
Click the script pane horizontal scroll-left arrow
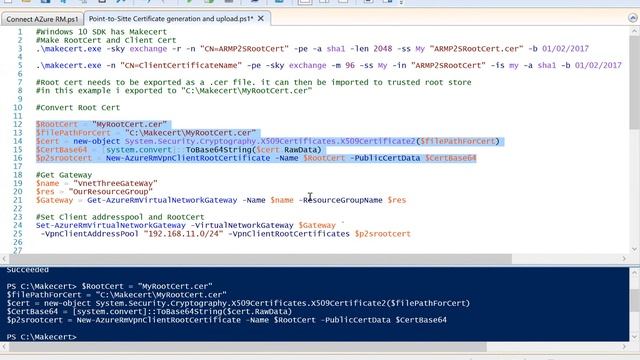4,259
